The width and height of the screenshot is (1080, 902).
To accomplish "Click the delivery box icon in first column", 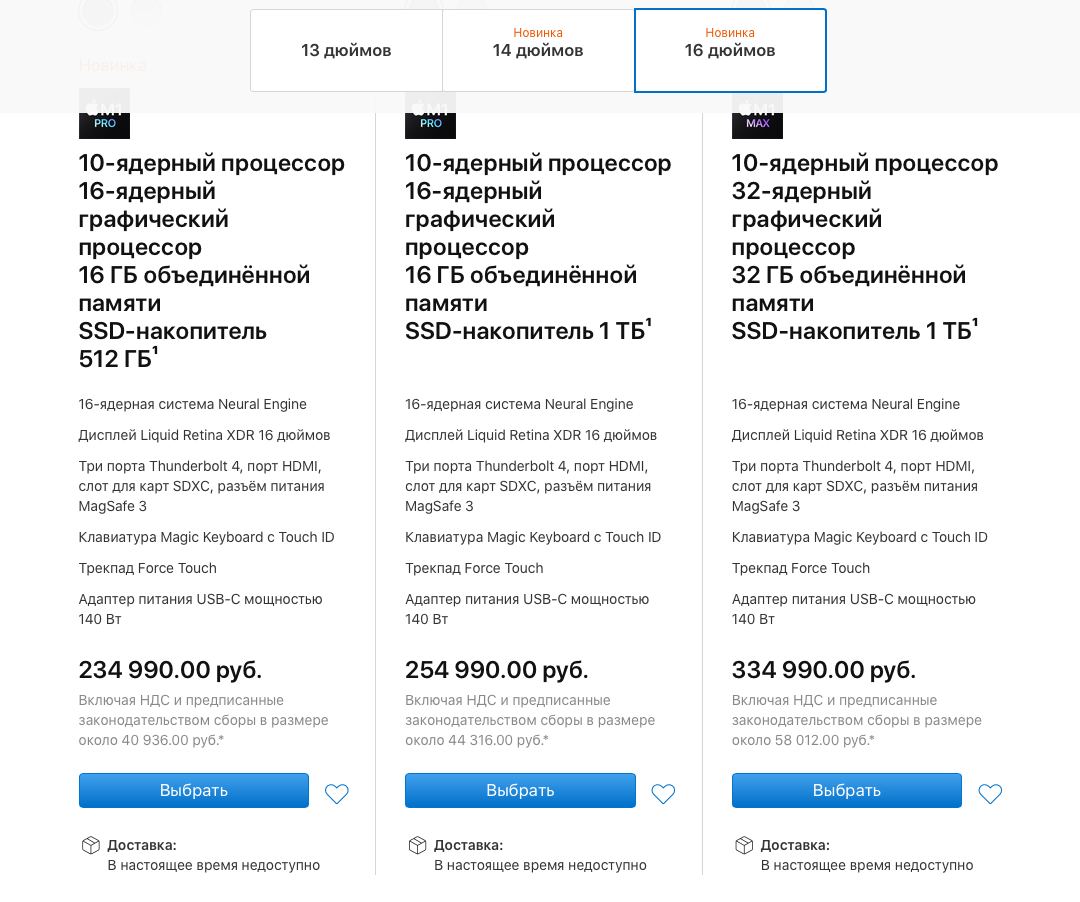I will pos(91,845).
